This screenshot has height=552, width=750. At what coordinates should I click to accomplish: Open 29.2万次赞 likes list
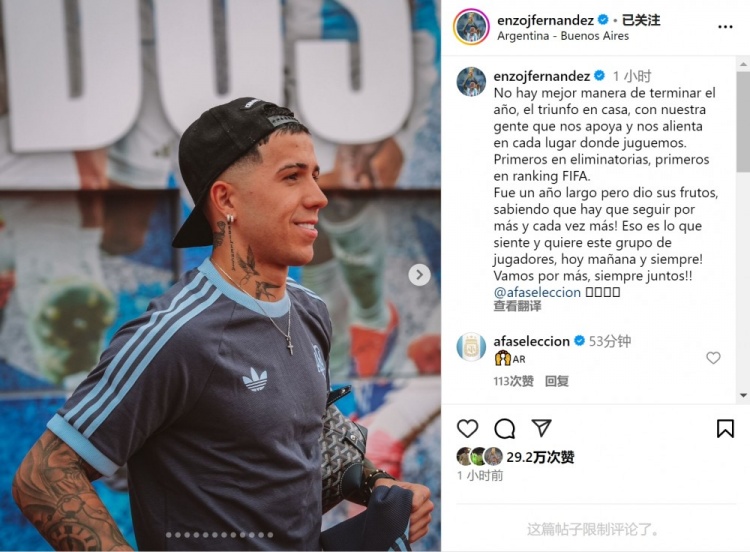pyautogui.click(x=540, y=457)
